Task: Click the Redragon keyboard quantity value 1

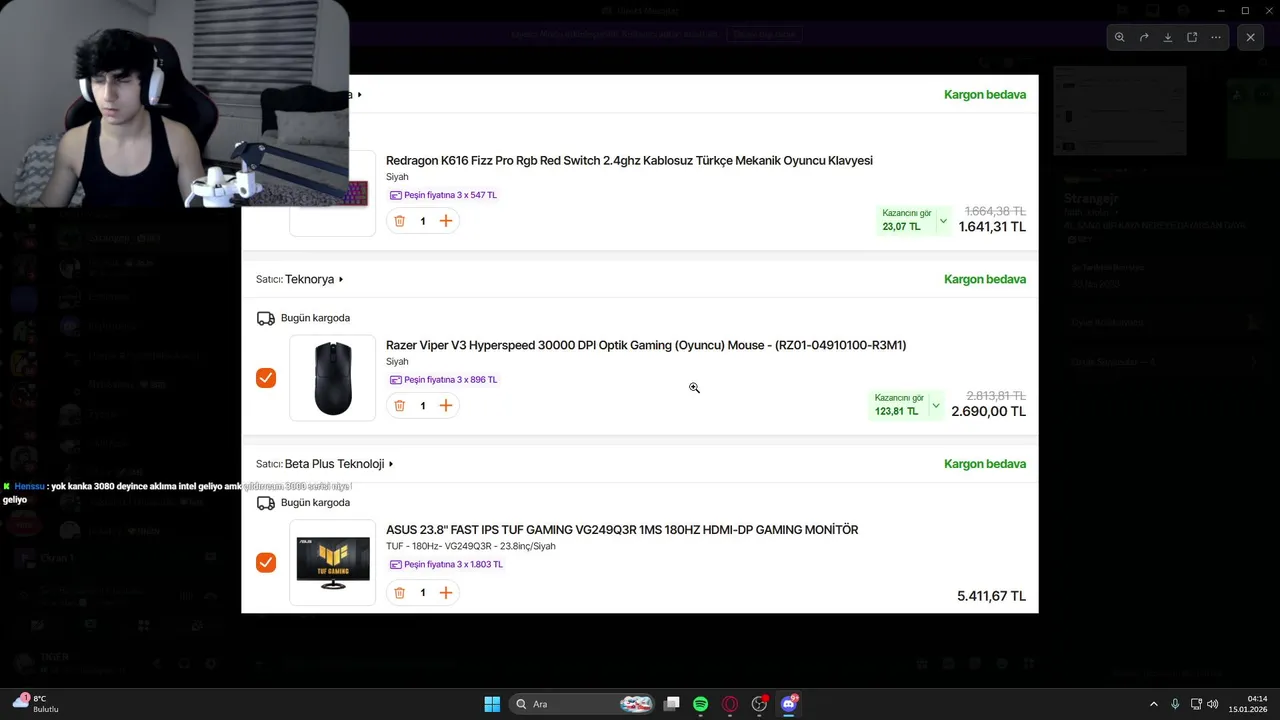Action: pos(423,221)
